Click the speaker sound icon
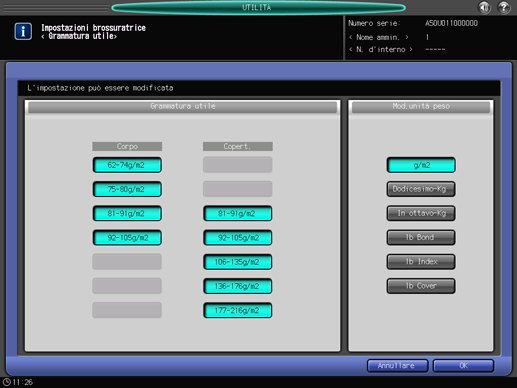This screenshot has width=517, height=388. coord(484,7)
